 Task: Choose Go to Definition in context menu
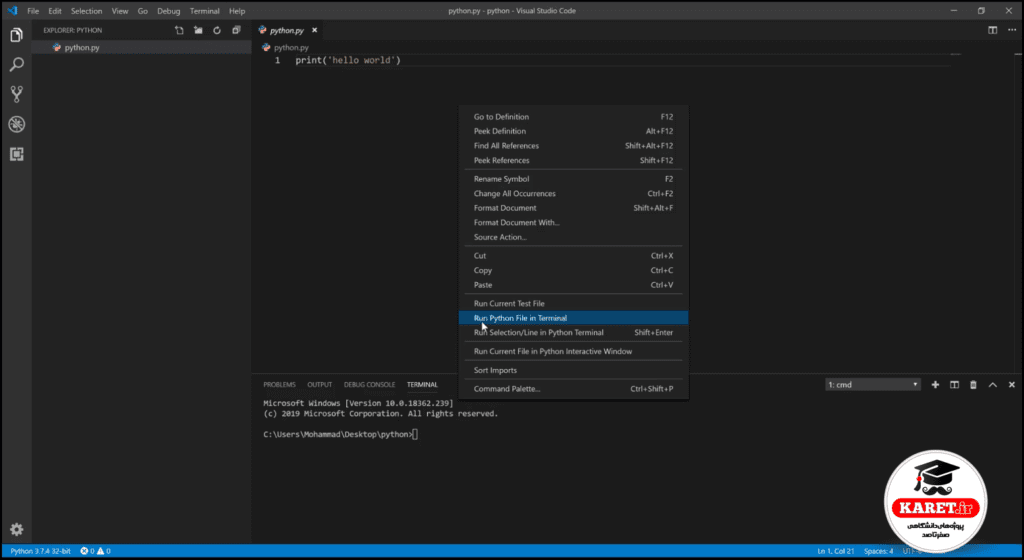573,117
